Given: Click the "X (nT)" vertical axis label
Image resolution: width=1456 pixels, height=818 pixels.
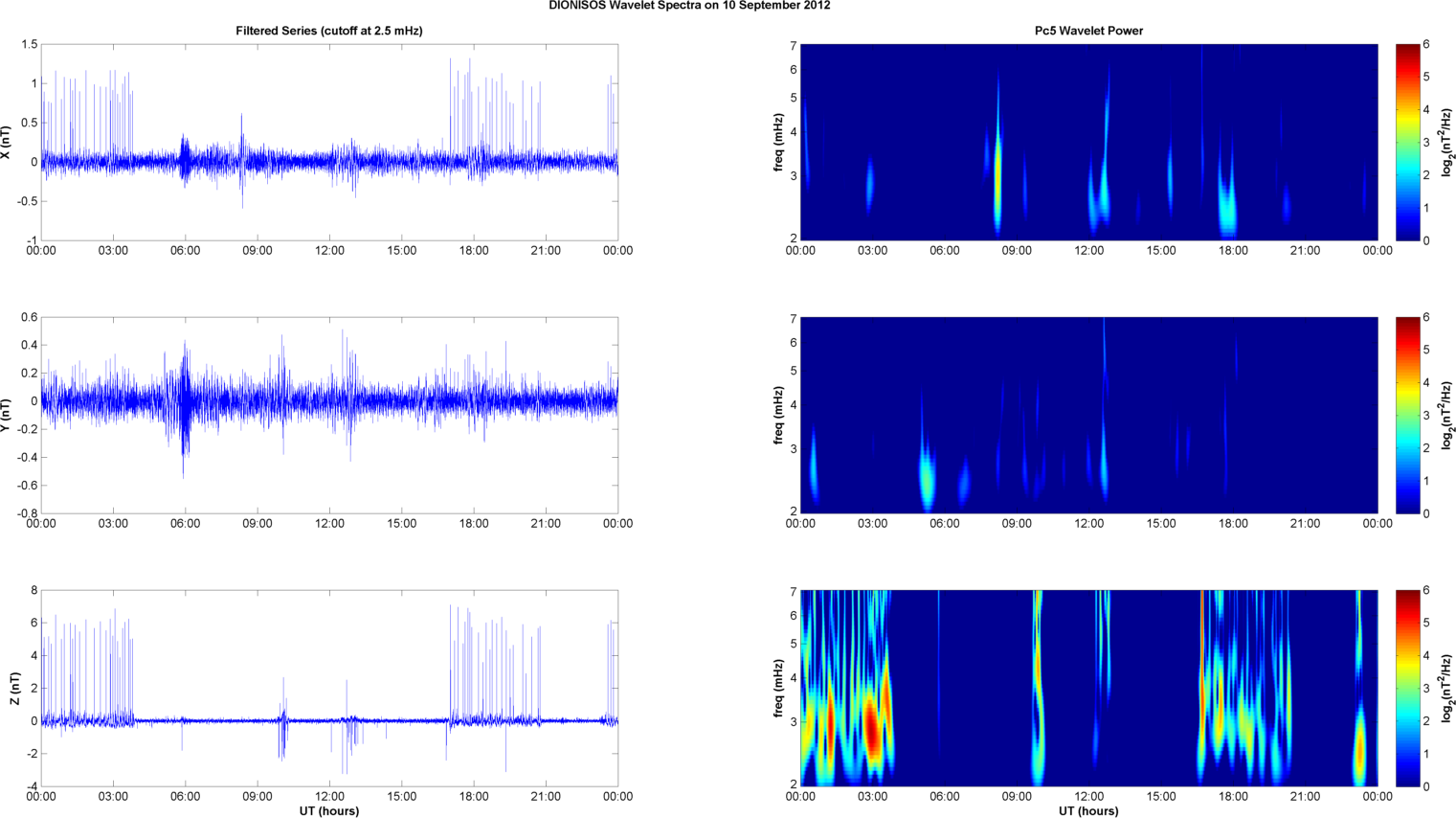Looking at the screenshot, I should click(6, 143).
